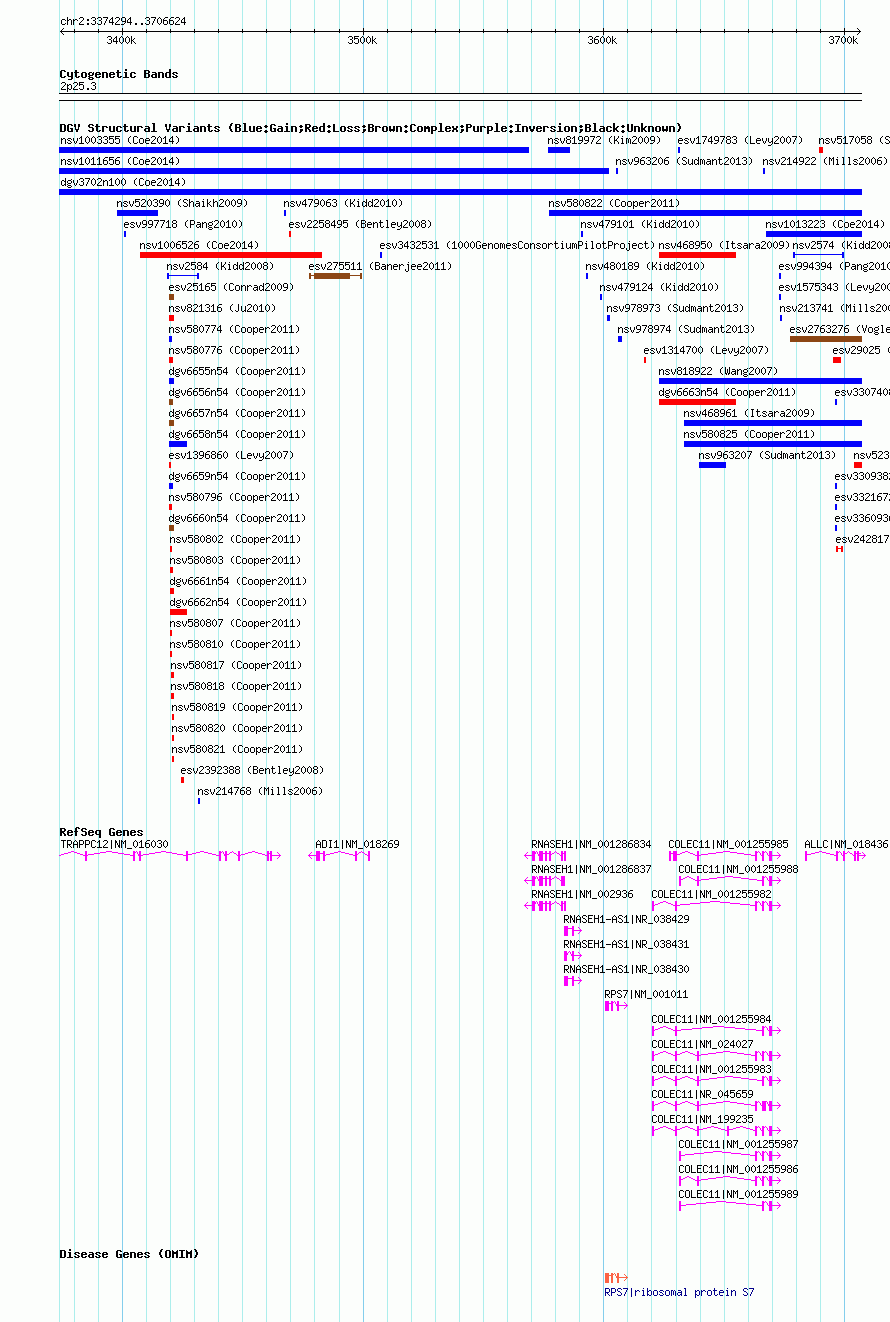
Task: Select variant dgv6662n54 (Cooper2011)
Action: [x=238, y=603]
